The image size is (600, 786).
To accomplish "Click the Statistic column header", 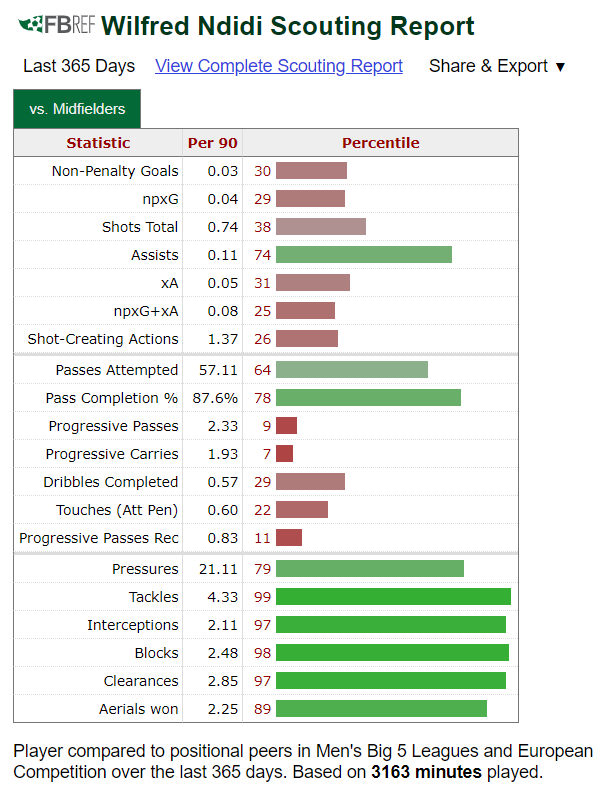I will tap(98, 143).
